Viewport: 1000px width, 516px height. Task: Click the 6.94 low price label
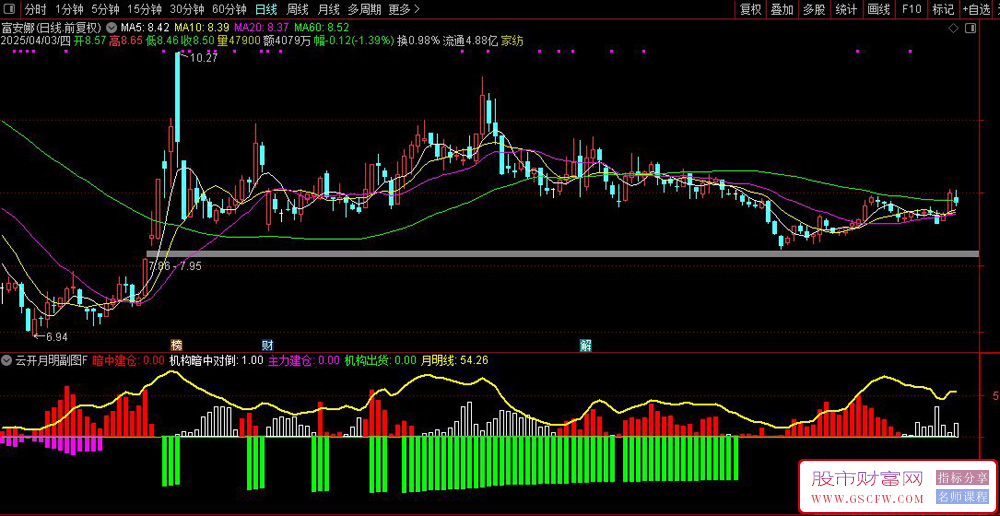pos(57,336)
